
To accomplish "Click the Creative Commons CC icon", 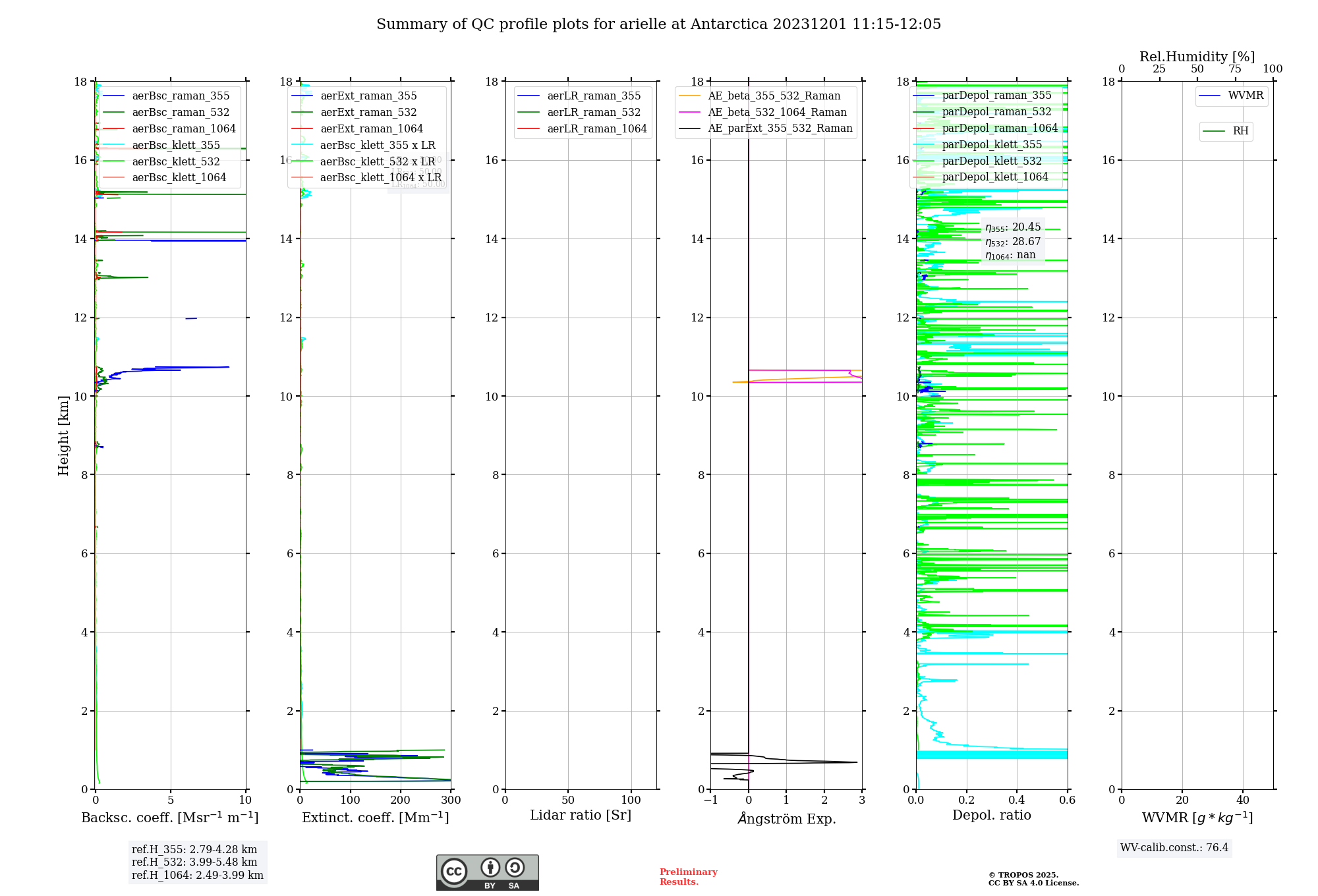I will 454,871.
